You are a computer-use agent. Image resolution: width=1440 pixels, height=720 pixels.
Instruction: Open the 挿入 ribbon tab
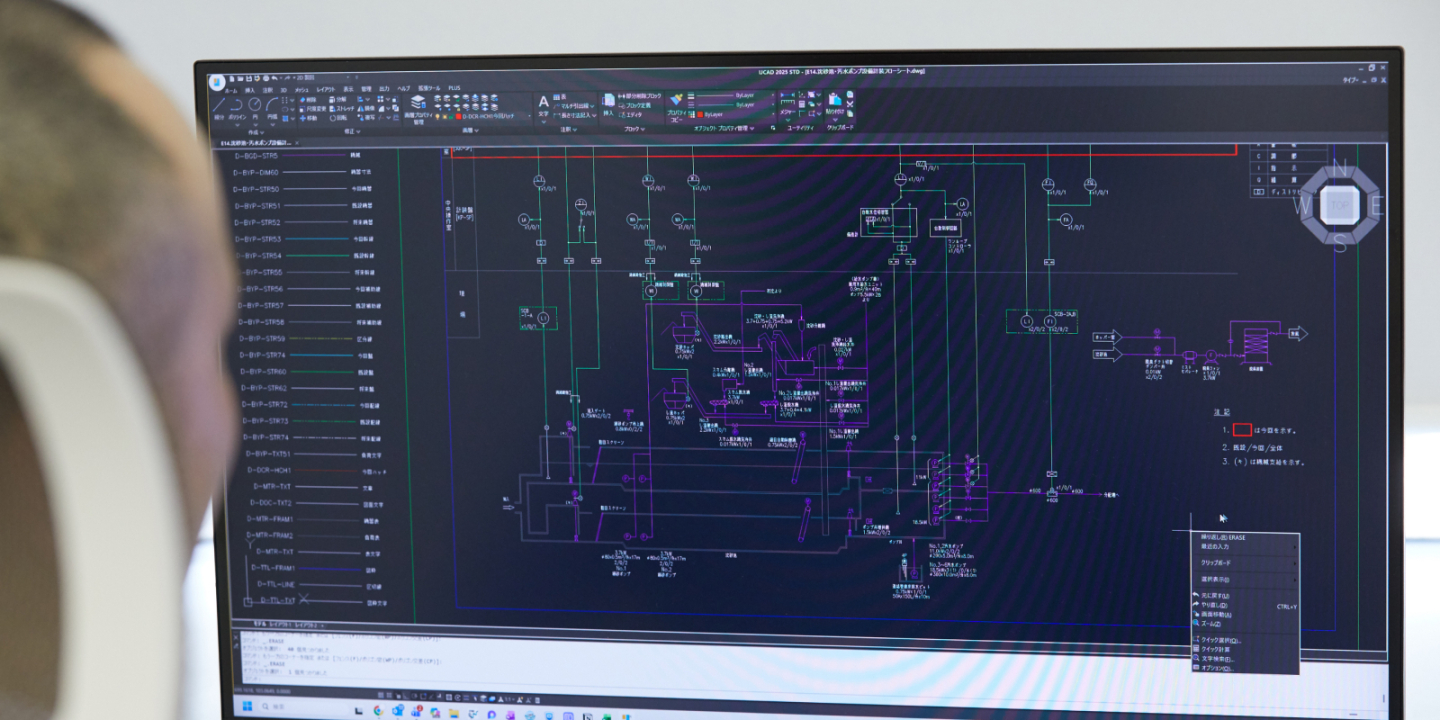click(249, 90)
